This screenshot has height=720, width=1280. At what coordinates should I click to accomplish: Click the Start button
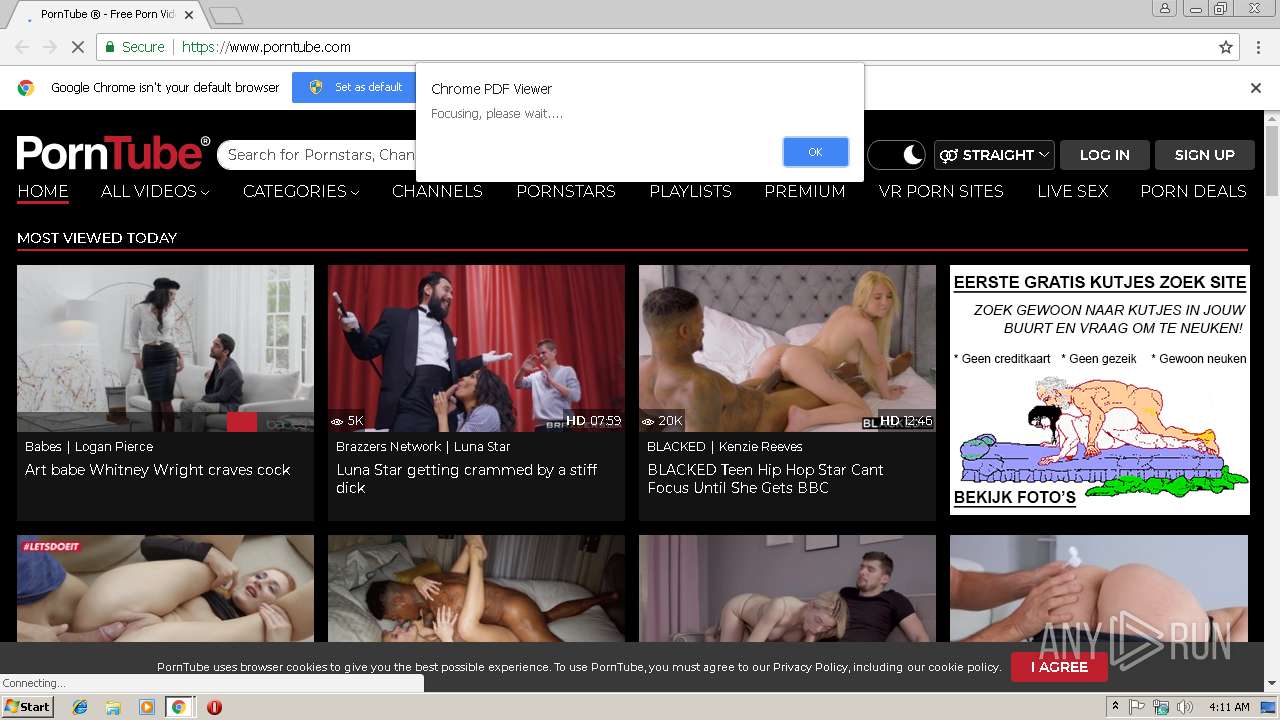(28, 707)
